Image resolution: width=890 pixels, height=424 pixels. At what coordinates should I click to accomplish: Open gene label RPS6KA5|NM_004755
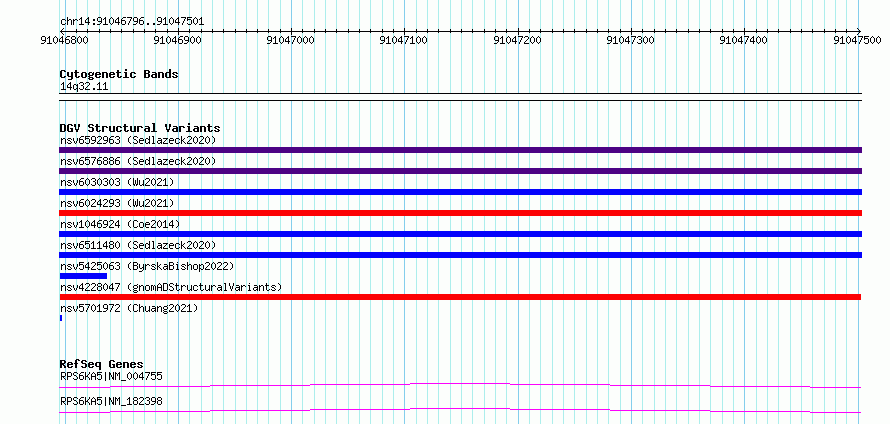(111, 376)
